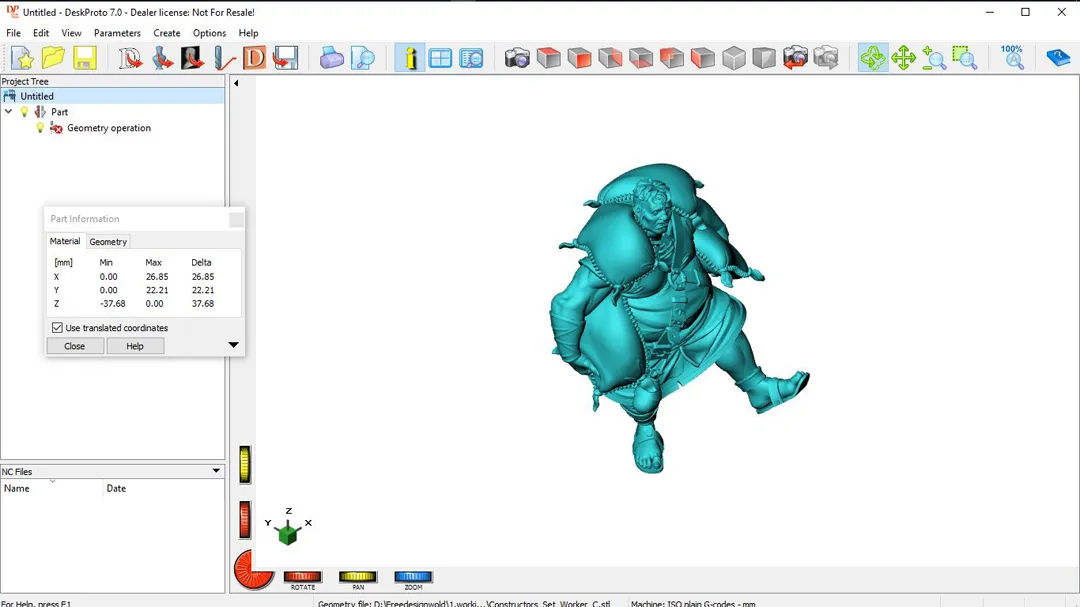Viewport: 1080px width, 607px height.
Task: Select the cube view with red top face
Action: [549, 59]
